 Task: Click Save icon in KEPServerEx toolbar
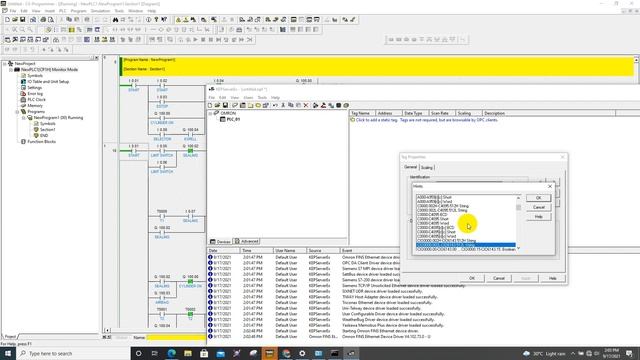pyautogui.click(x=225, y=105)
